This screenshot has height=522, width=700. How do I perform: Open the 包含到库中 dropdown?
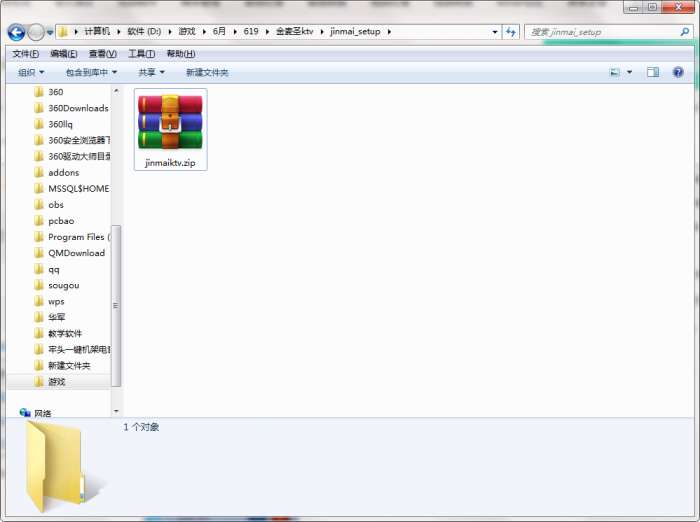(91, 72)
